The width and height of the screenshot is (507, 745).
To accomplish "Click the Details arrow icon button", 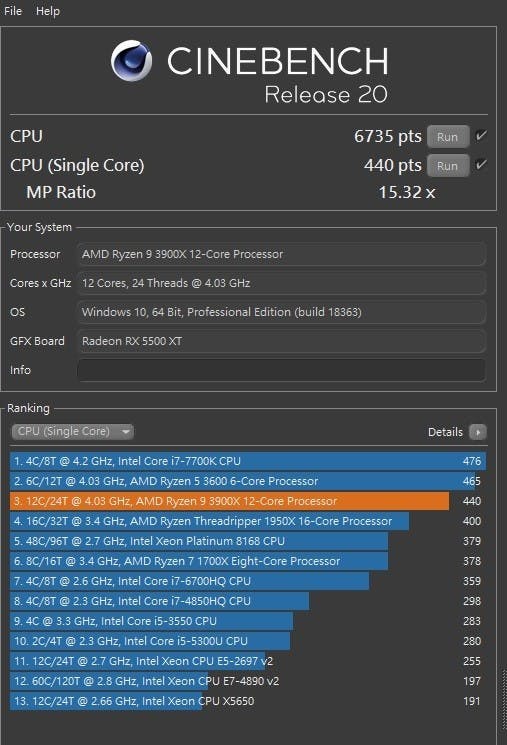I will click(x=478, y=432).
